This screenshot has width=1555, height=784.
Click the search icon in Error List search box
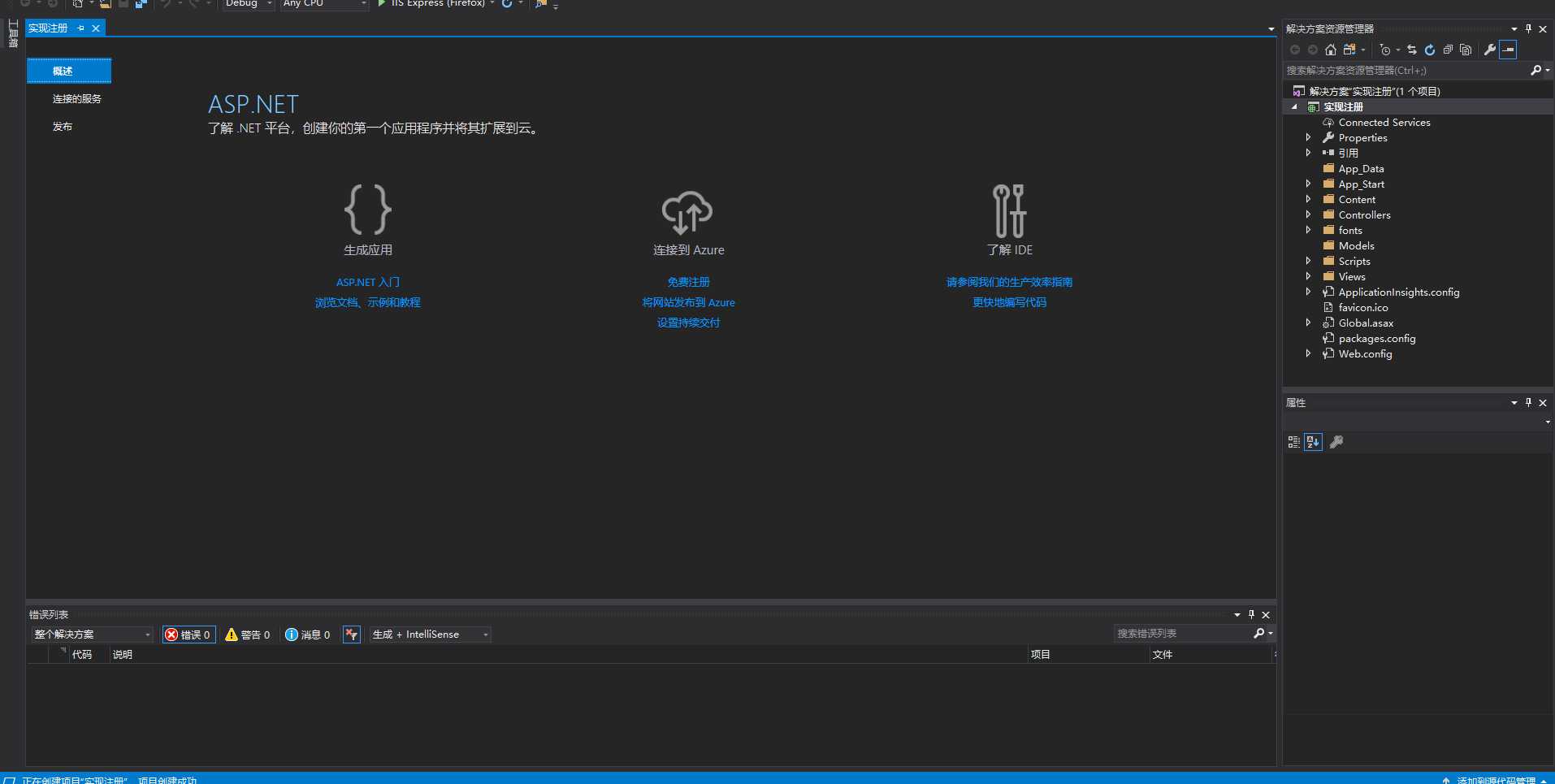click(1259, 634)
